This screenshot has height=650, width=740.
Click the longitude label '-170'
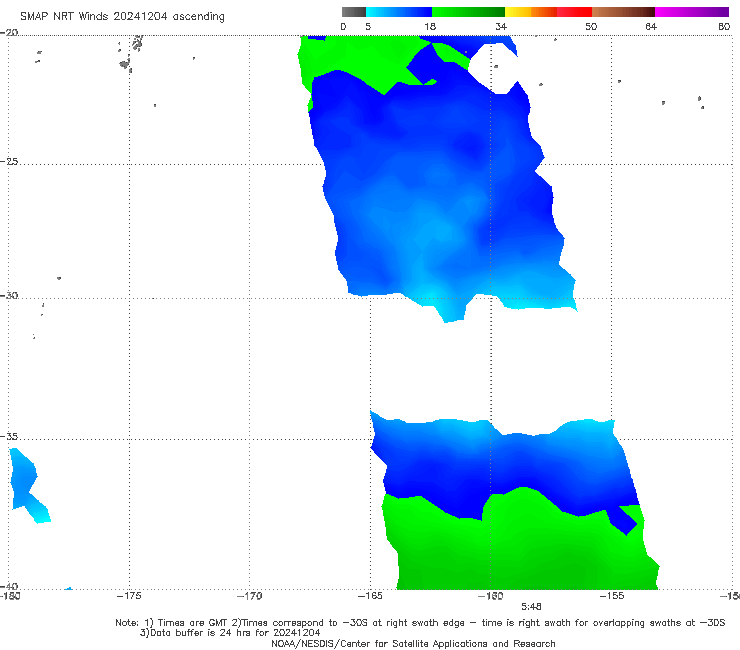pyautogui.click(x=250, y=596)
